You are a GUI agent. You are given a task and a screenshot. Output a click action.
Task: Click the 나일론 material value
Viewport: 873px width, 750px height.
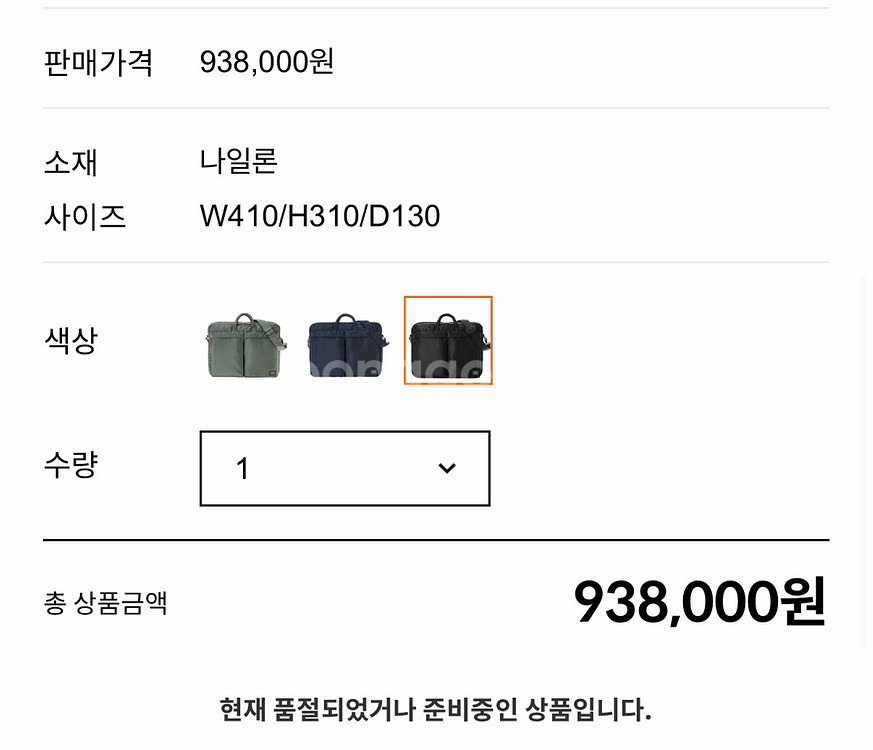click(238, 161)
